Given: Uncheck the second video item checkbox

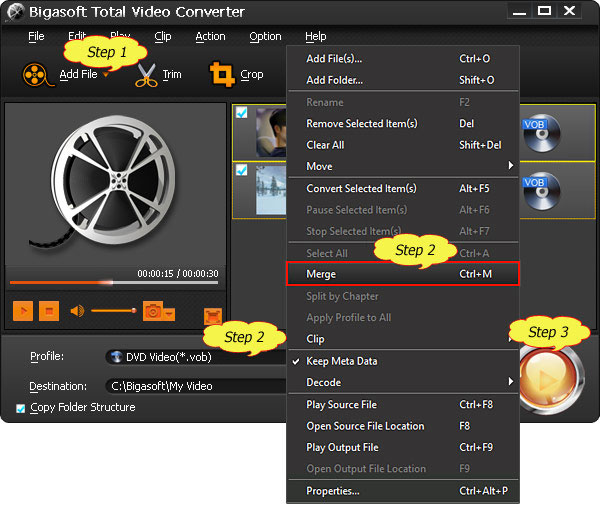Looking at the screenshot, I should (241, 169).
